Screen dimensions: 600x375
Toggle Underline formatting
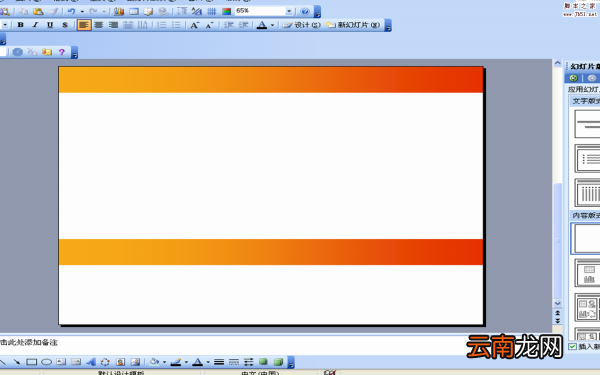tap(50, 25)
